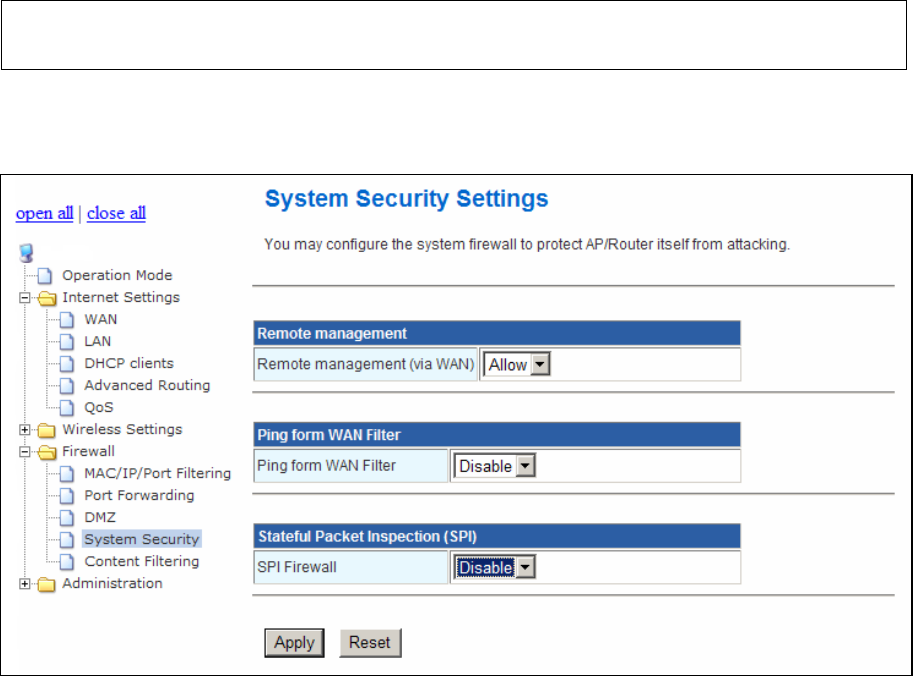Click the page icon beside WAN
The image size is (913, 676).
pos(69,320)
